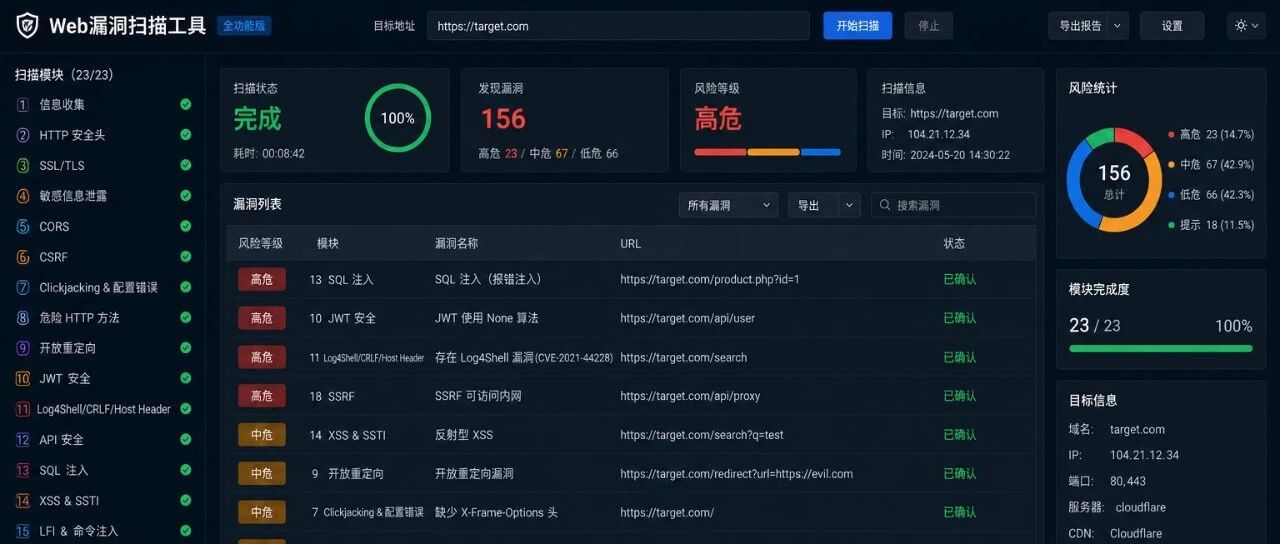Toggle the SSL/TLS module green checkmark

point(186,165)
